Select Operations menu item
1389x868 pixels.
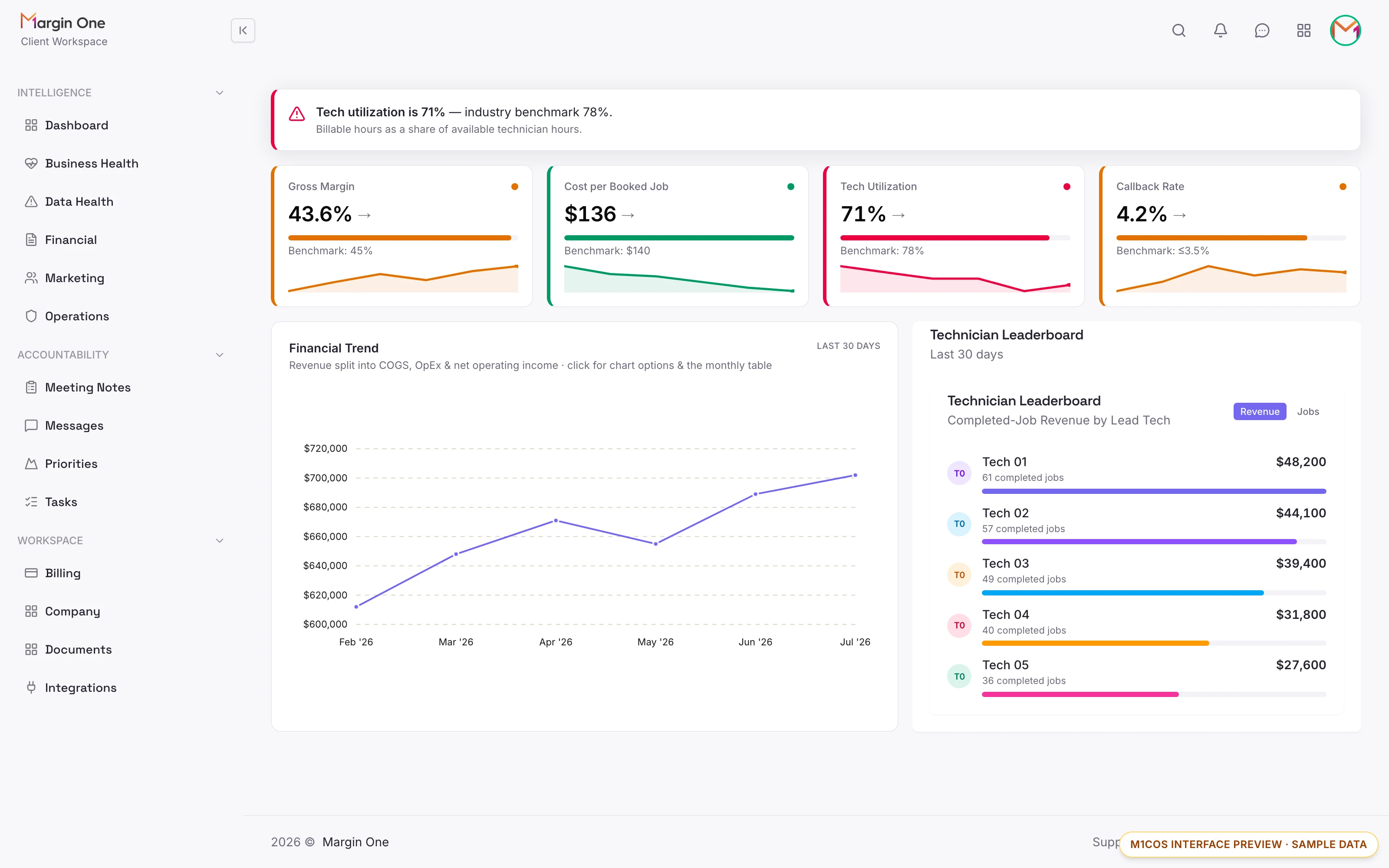click(x=121, y=316)
